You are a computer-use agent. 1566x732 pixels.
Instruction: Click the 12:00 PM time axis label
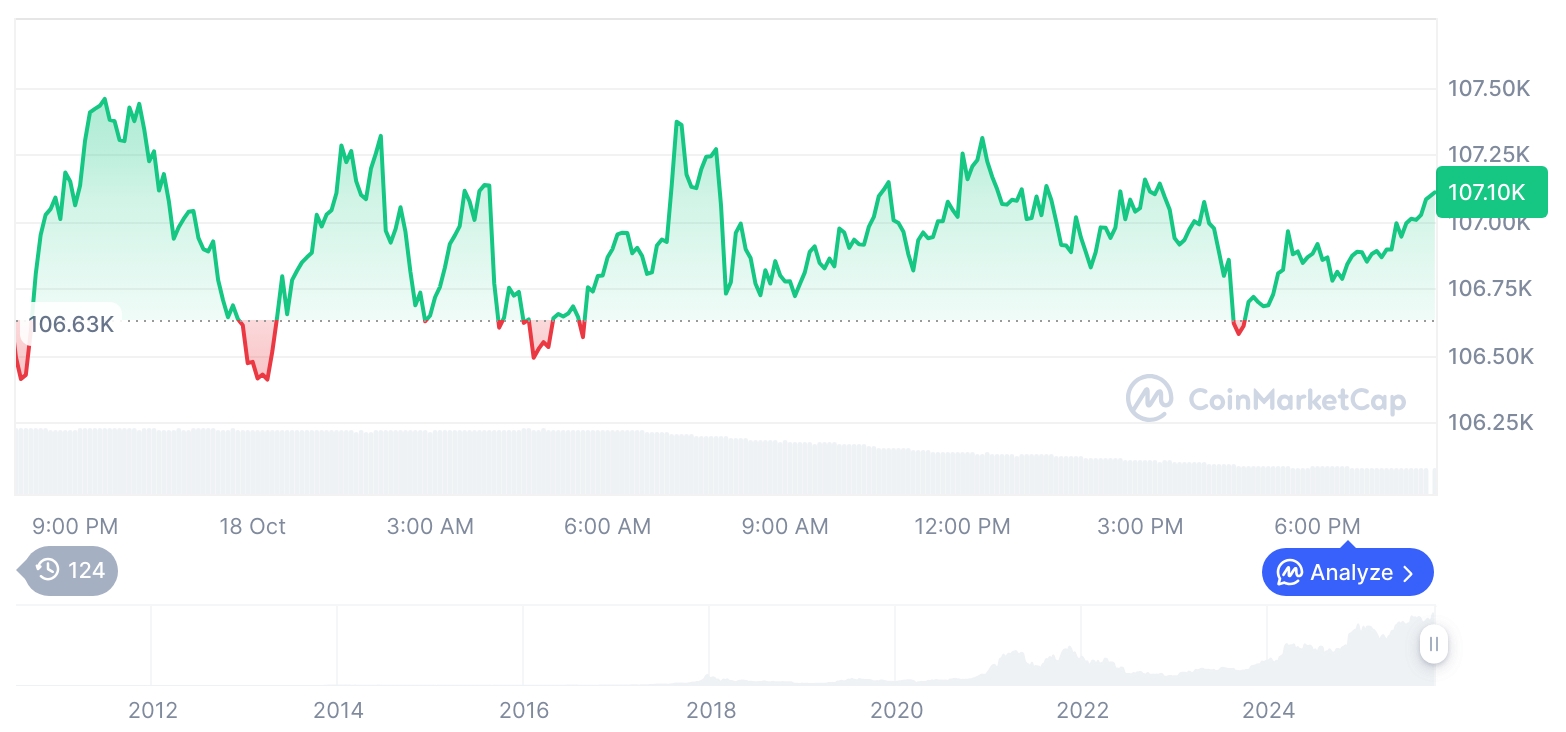coord(962,526)
